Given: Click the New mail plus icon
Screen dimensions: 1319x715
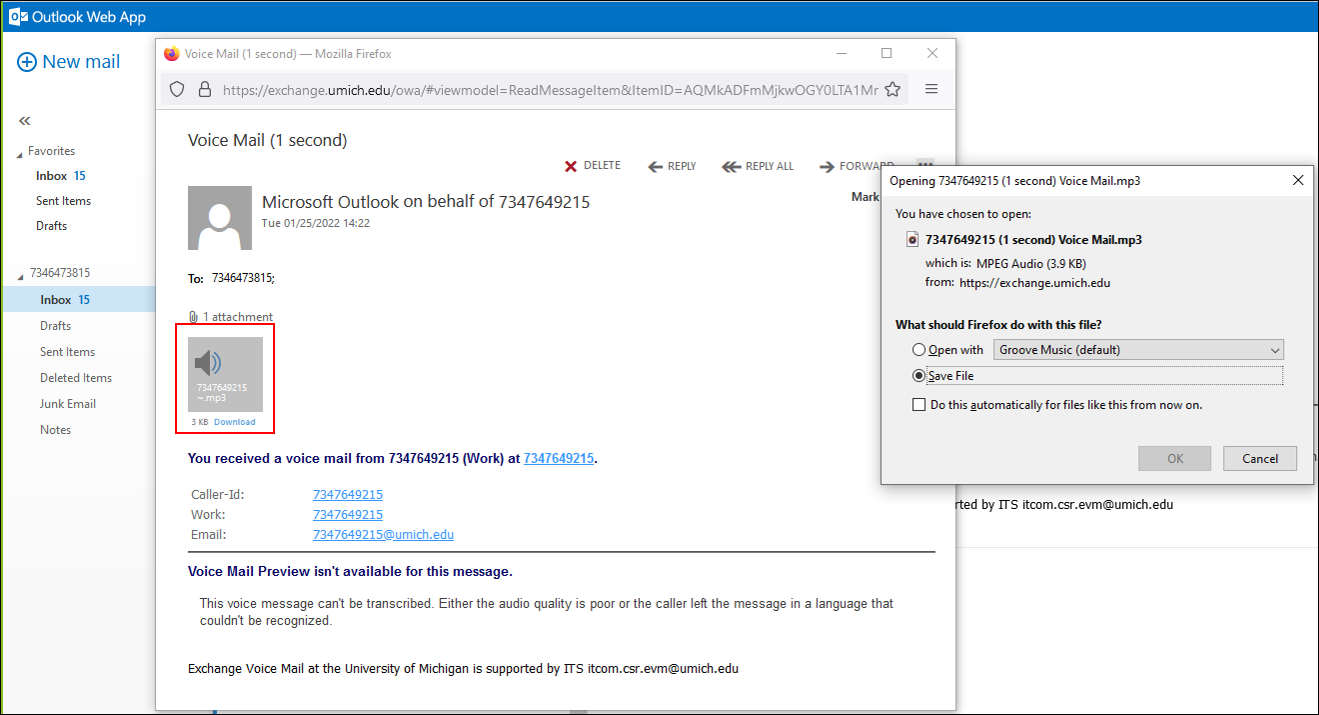Looking at the screenshot, I should coord(28,62).
